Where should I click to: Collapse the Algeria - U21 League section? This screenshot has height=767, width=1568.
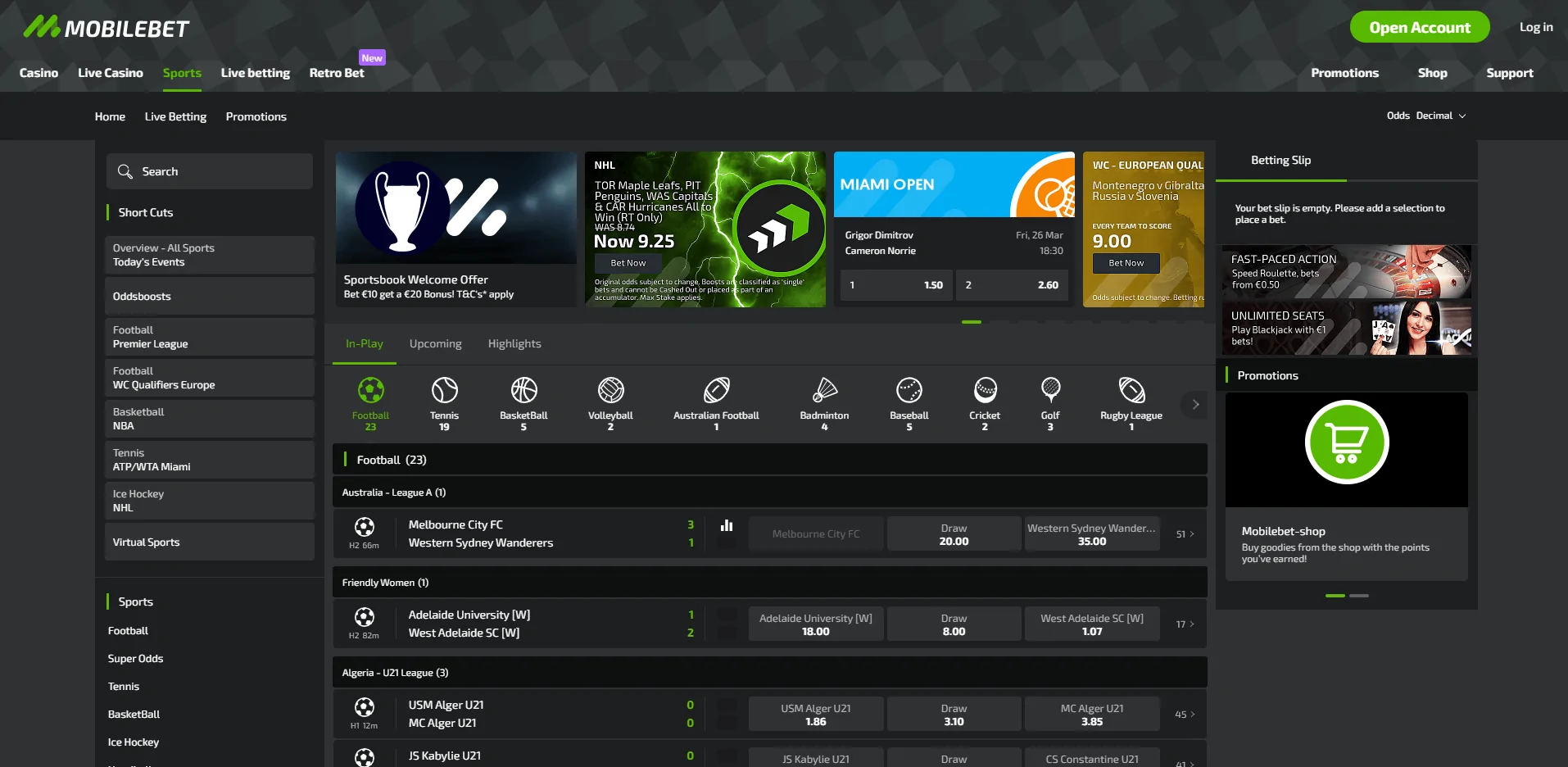(770, 673)
